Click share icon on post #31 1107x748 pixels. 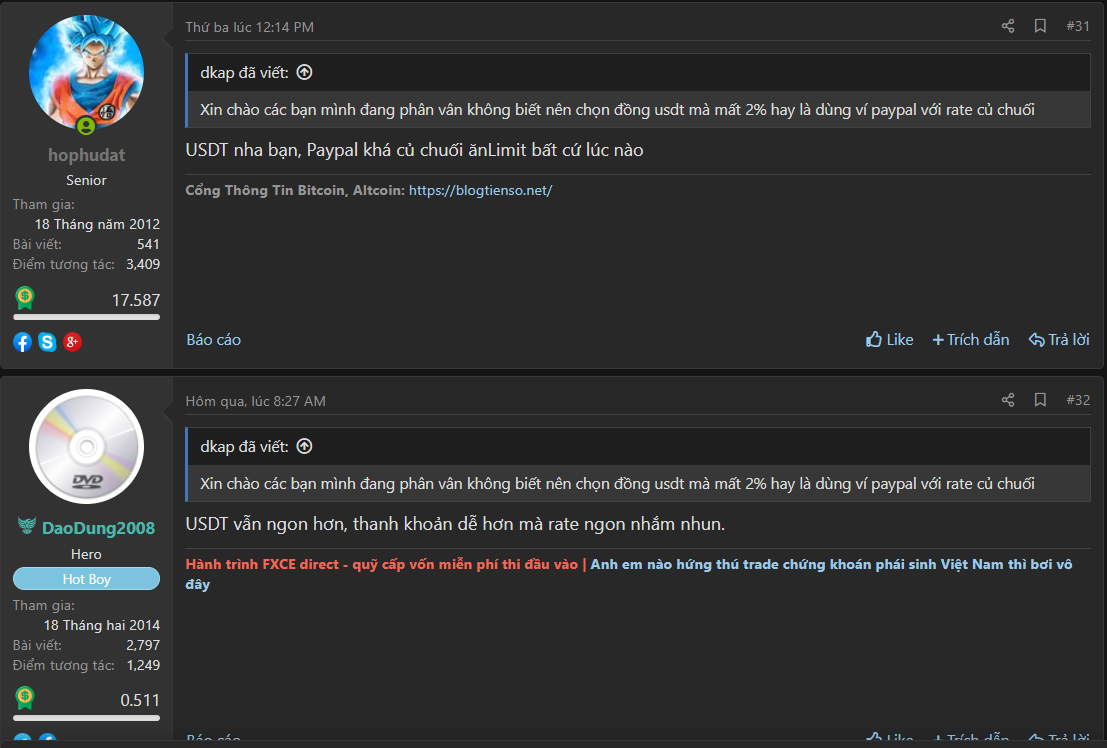[x=1008, y=26]
